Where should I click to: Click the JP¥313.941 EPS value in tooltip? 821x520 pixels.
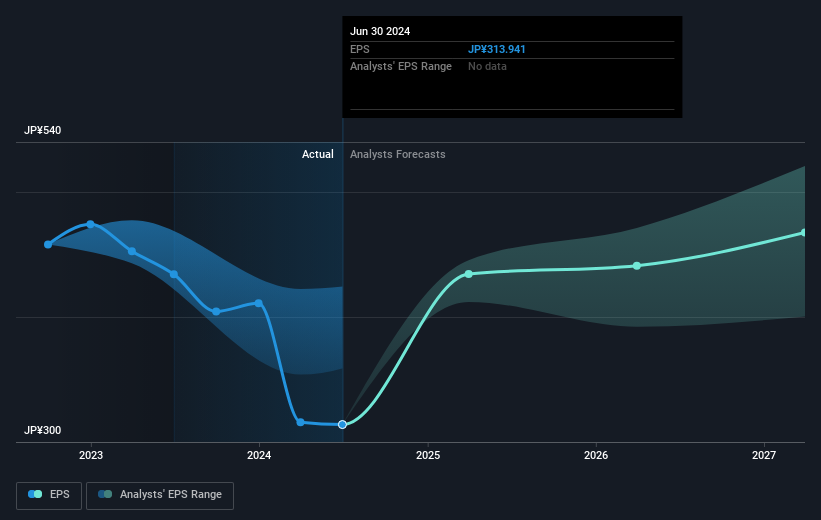(x=496, y=49)
